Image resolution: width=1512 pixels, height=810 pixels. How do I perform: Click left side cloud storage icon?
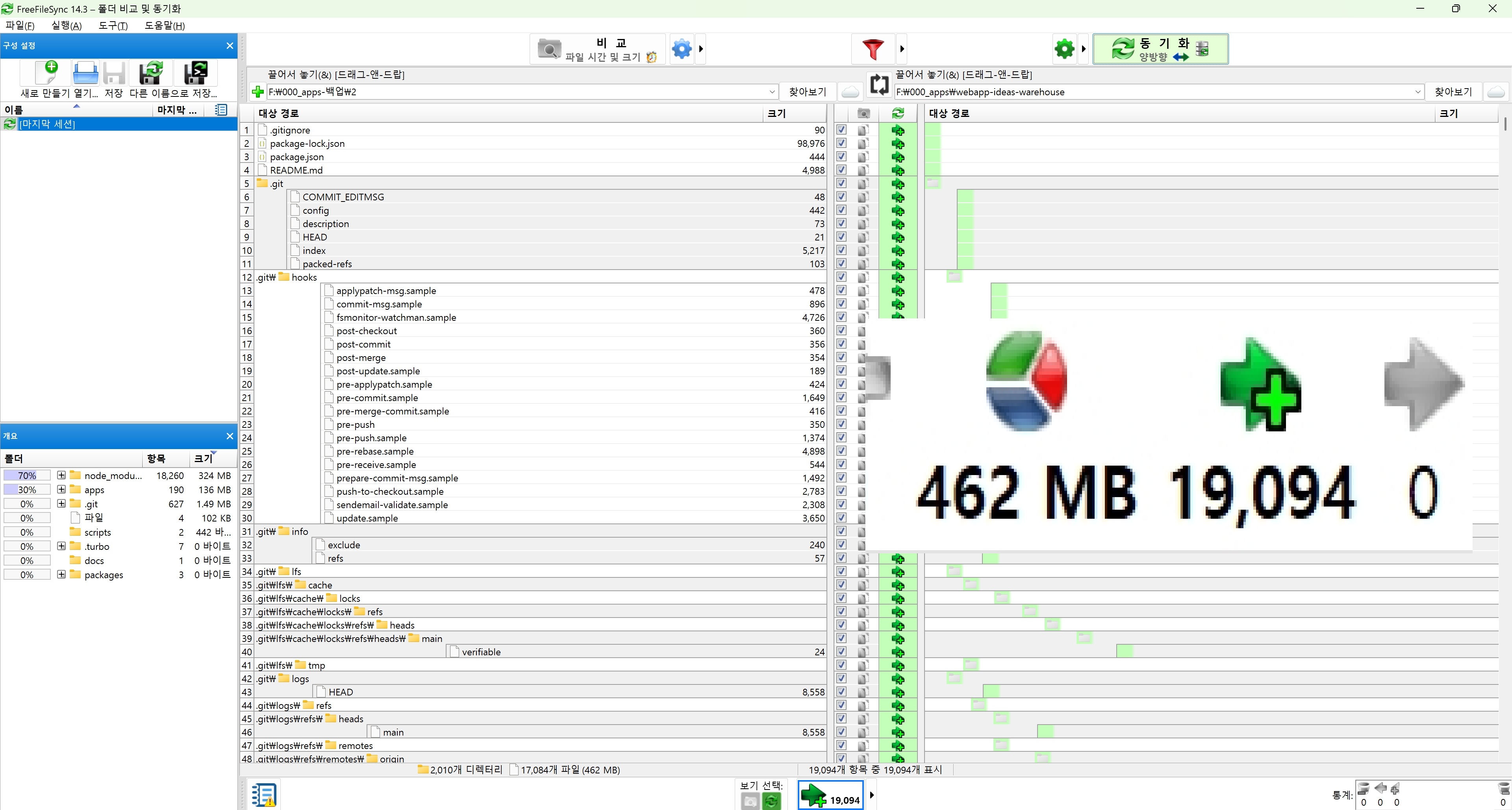tap(850, 92)
